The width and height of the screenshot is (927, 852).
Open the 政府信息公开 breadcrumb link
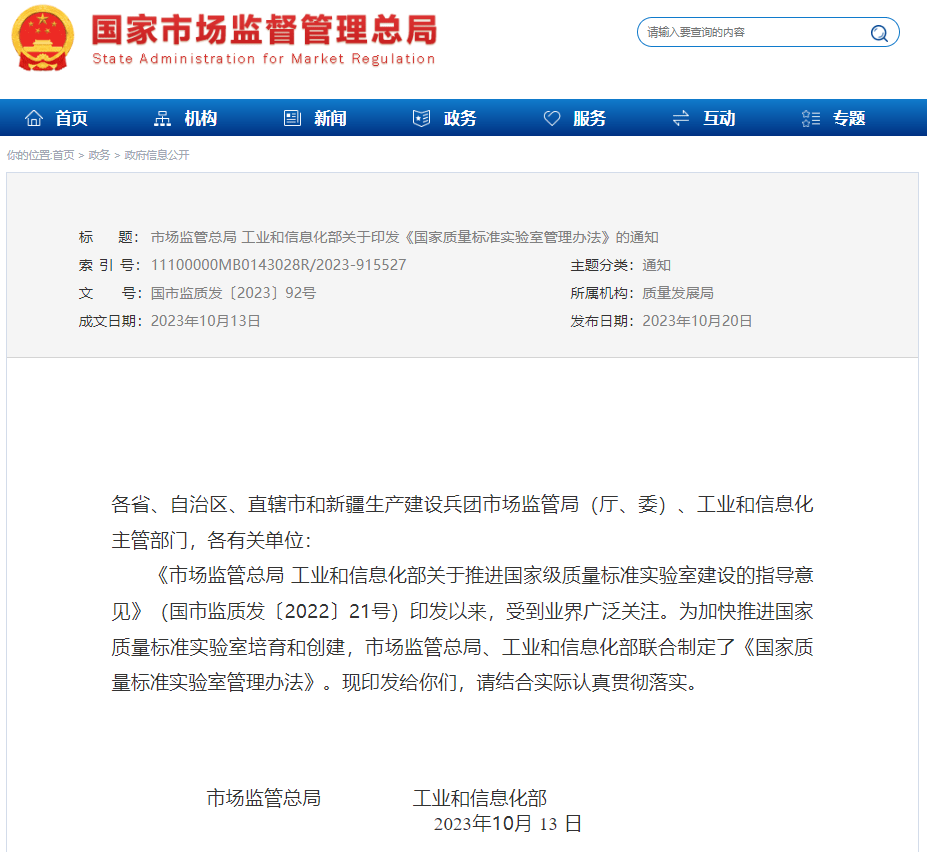coord(156,155)
